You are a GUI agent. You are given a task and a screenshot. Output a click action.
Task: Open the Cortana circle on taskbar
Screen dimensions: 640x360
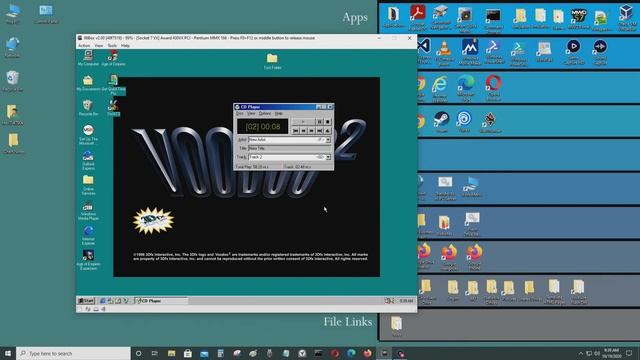click(x=138, y=353)
